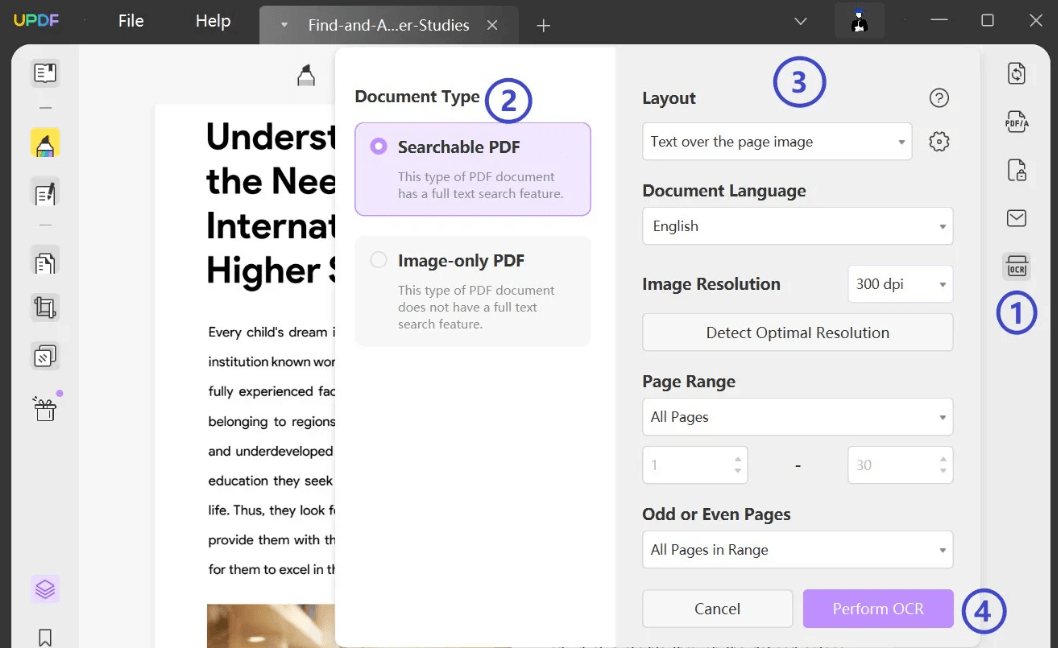Click the Perform OCR button
Screen dimensions: 1058x648
[878, 609]
